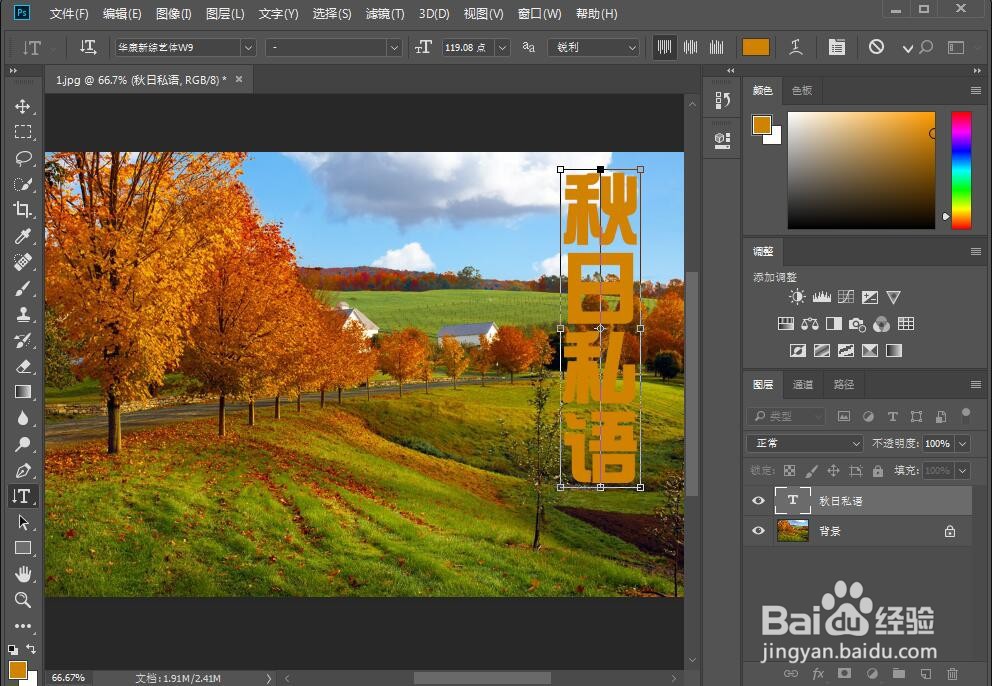Image resolution: width=992 pixels, height=686 pixels.
Task: Set bottom text alignment
Action: tap(716, 47)
